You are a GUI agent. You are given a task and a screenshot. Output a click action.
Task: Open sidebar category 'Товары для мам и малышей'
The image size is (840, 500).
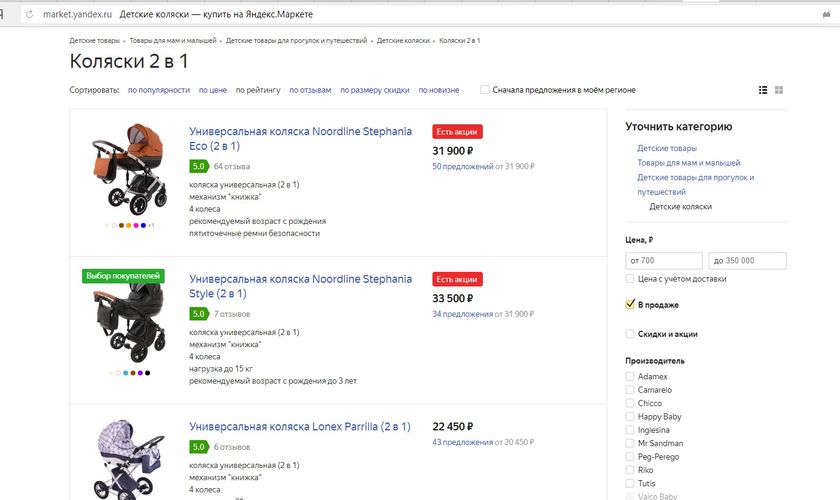click(x=688, y=162)
